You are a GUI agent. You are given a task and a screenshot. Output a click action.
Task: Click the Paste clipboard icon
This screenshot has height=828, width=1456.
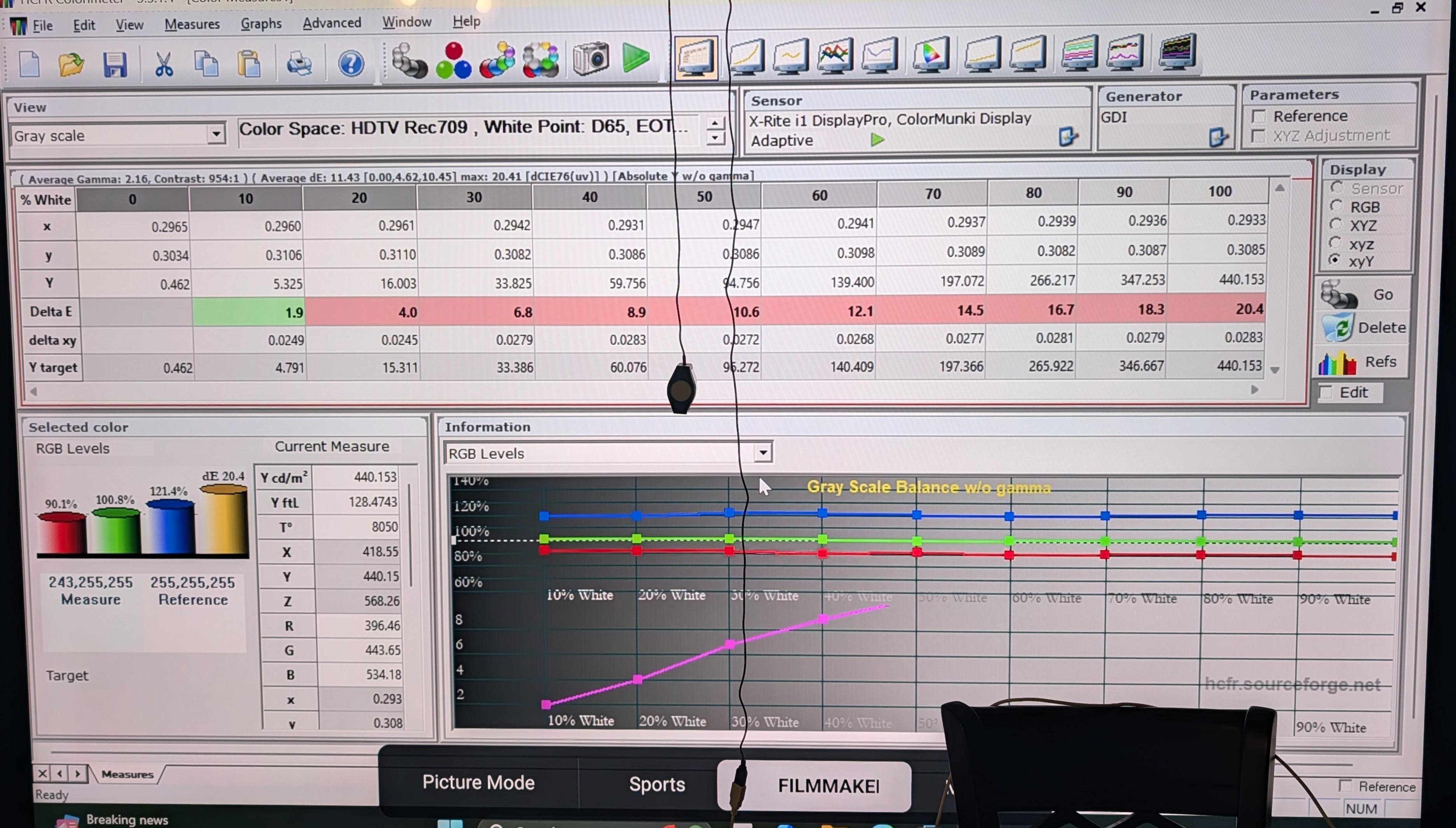point(249,63)
